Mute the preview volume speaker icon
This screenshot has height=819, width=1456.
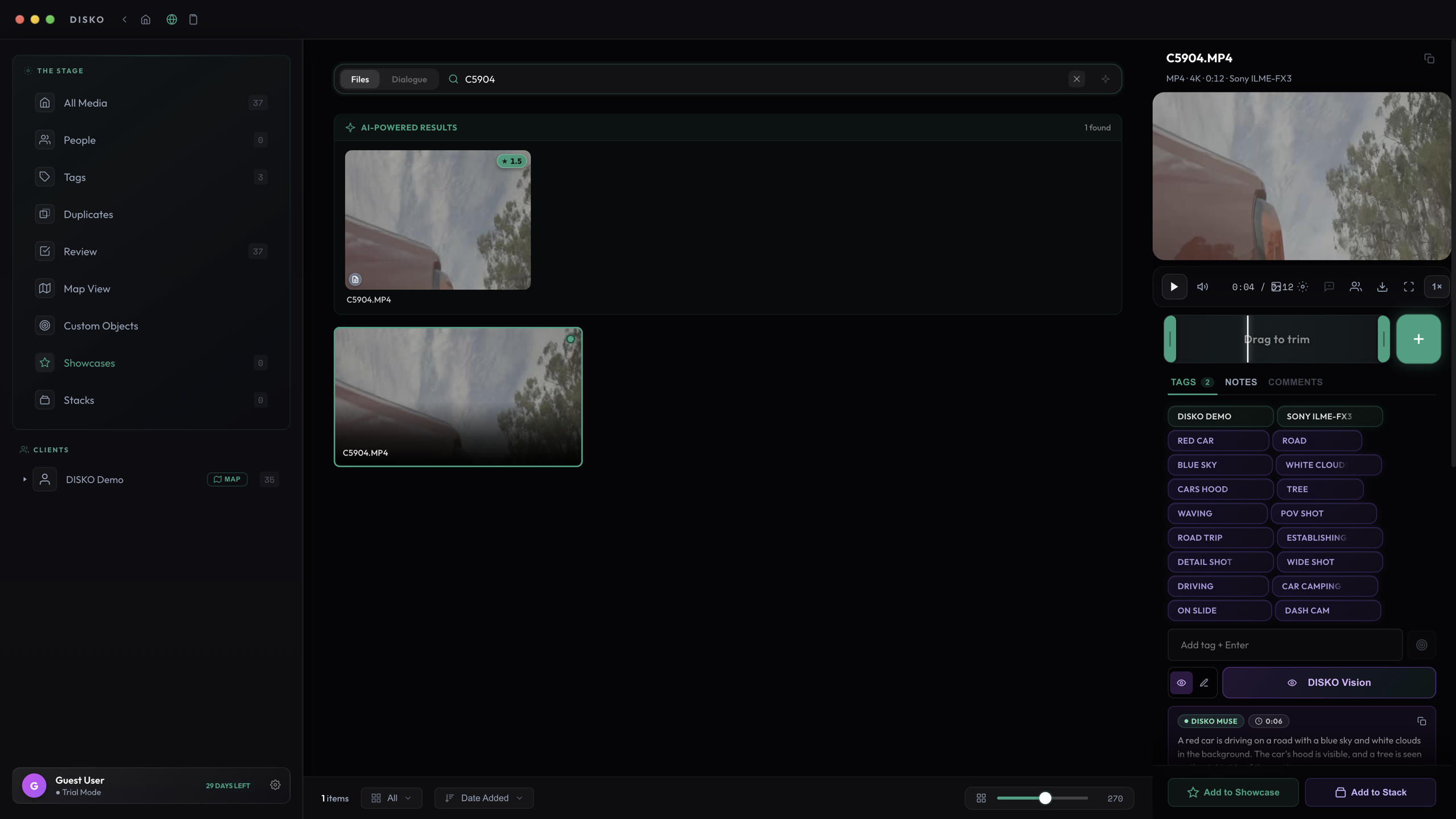1202,287
